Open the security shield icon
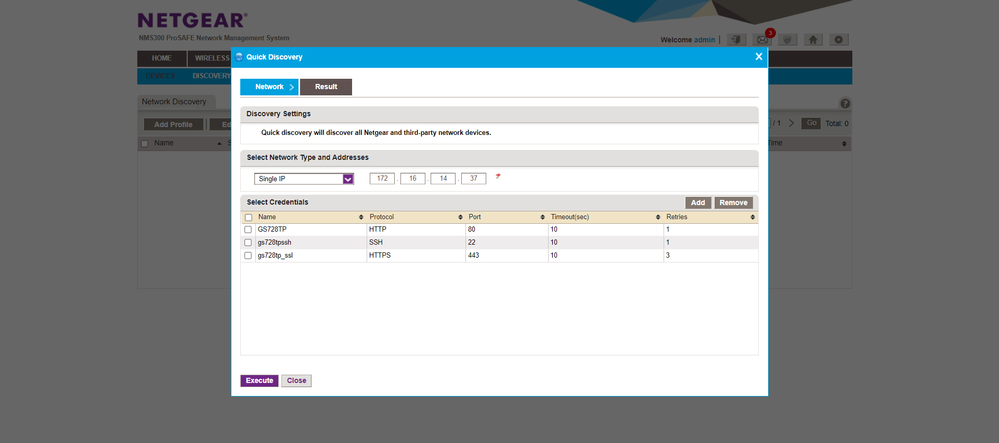Screen dimensions: 999x443 click(788, 40)
